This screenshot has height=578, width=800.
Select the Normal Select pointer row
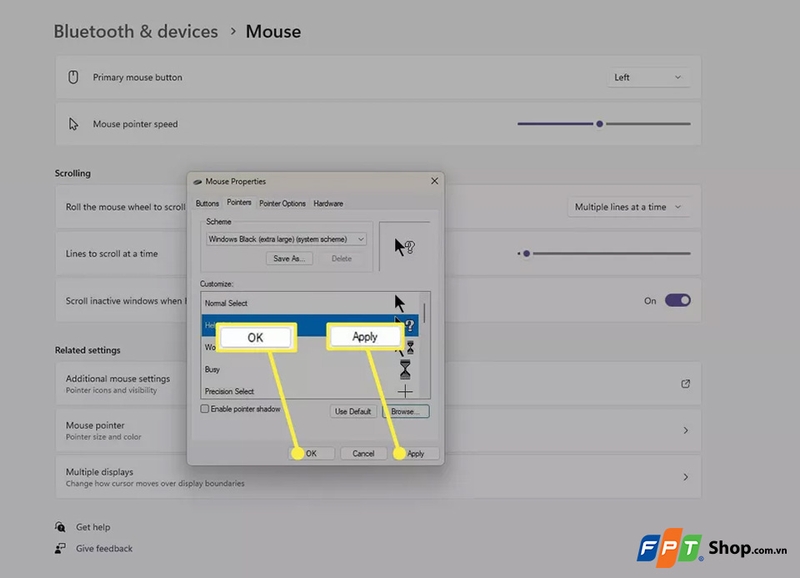point(310,303)
